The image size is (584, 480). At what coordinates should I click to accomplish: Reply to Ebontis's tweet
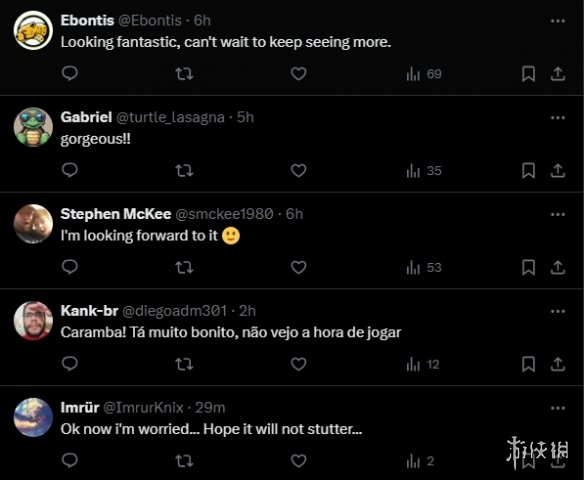[70, 73]
